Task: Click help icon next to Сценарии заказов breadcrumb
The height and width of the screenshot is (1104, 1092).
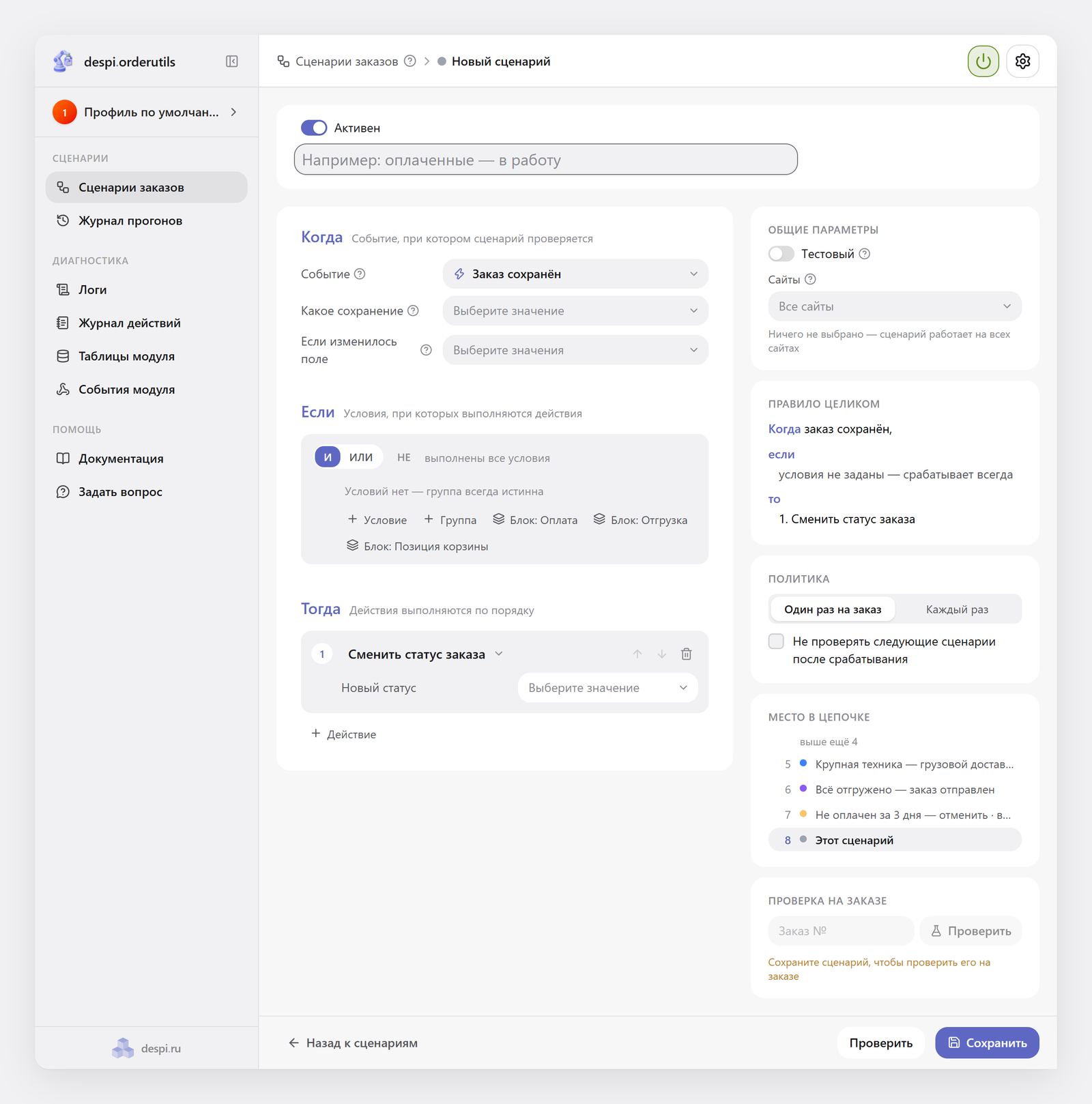Action: (x=409, y=61)
